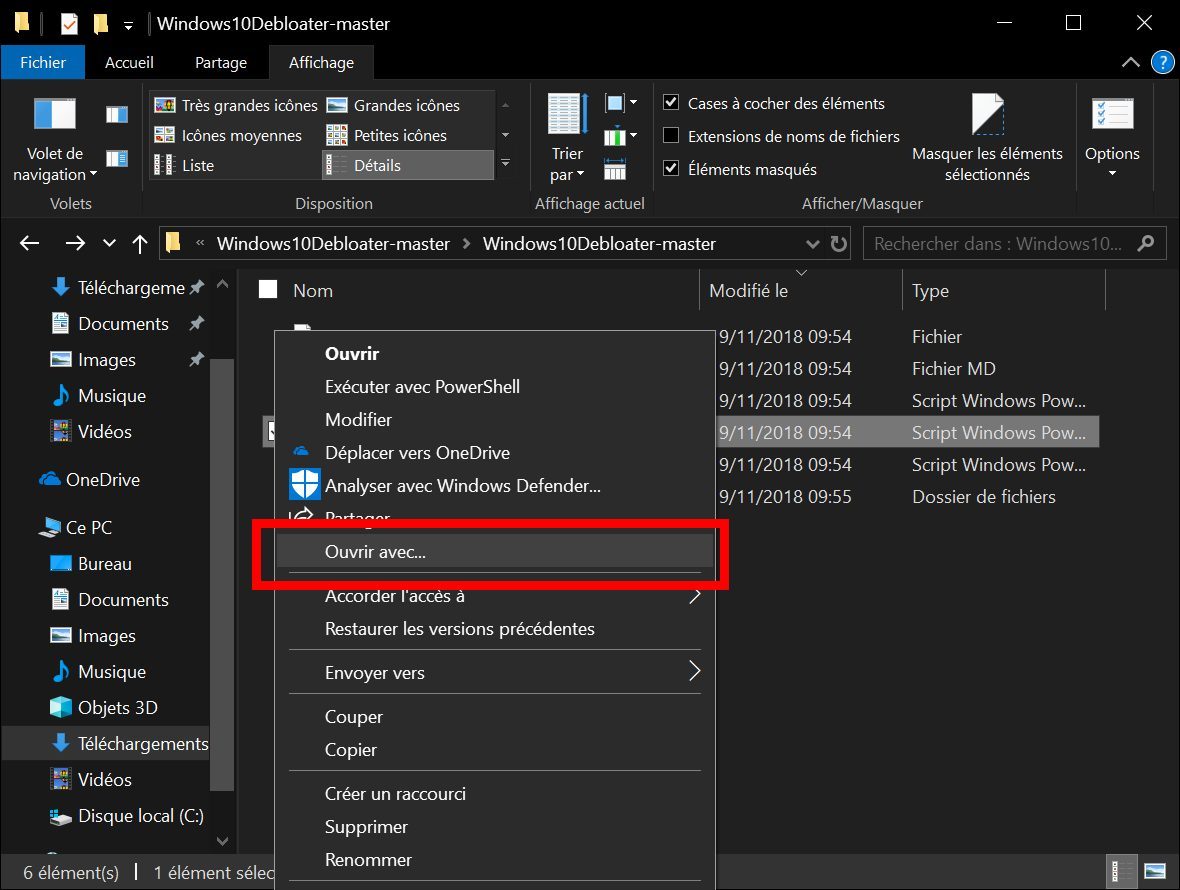1180x890 pixels.
Task: Choose Supprimer in the context menu
Action: [x=495, y=827]
